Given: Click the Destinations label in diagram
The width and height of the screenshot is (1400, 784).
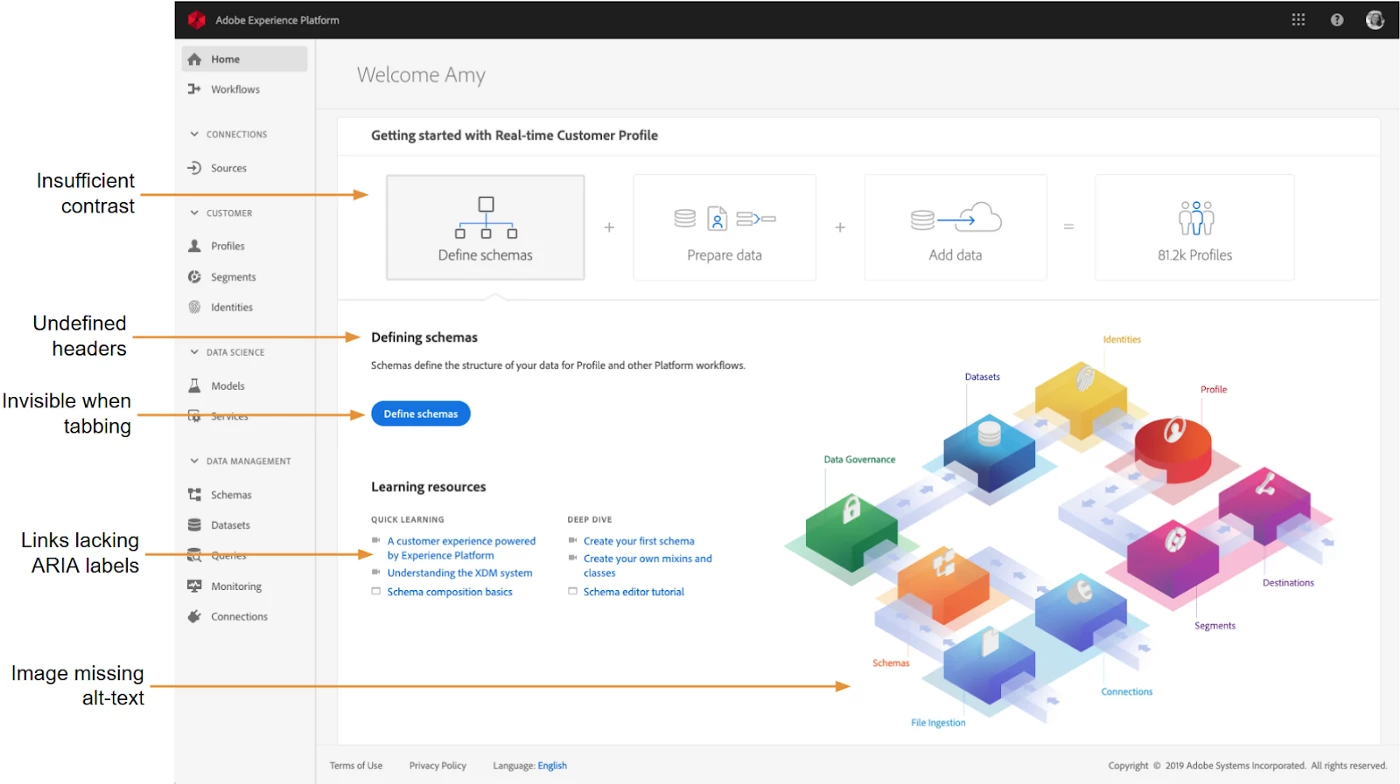Looking at the screenshot, I should (1288, 583).
